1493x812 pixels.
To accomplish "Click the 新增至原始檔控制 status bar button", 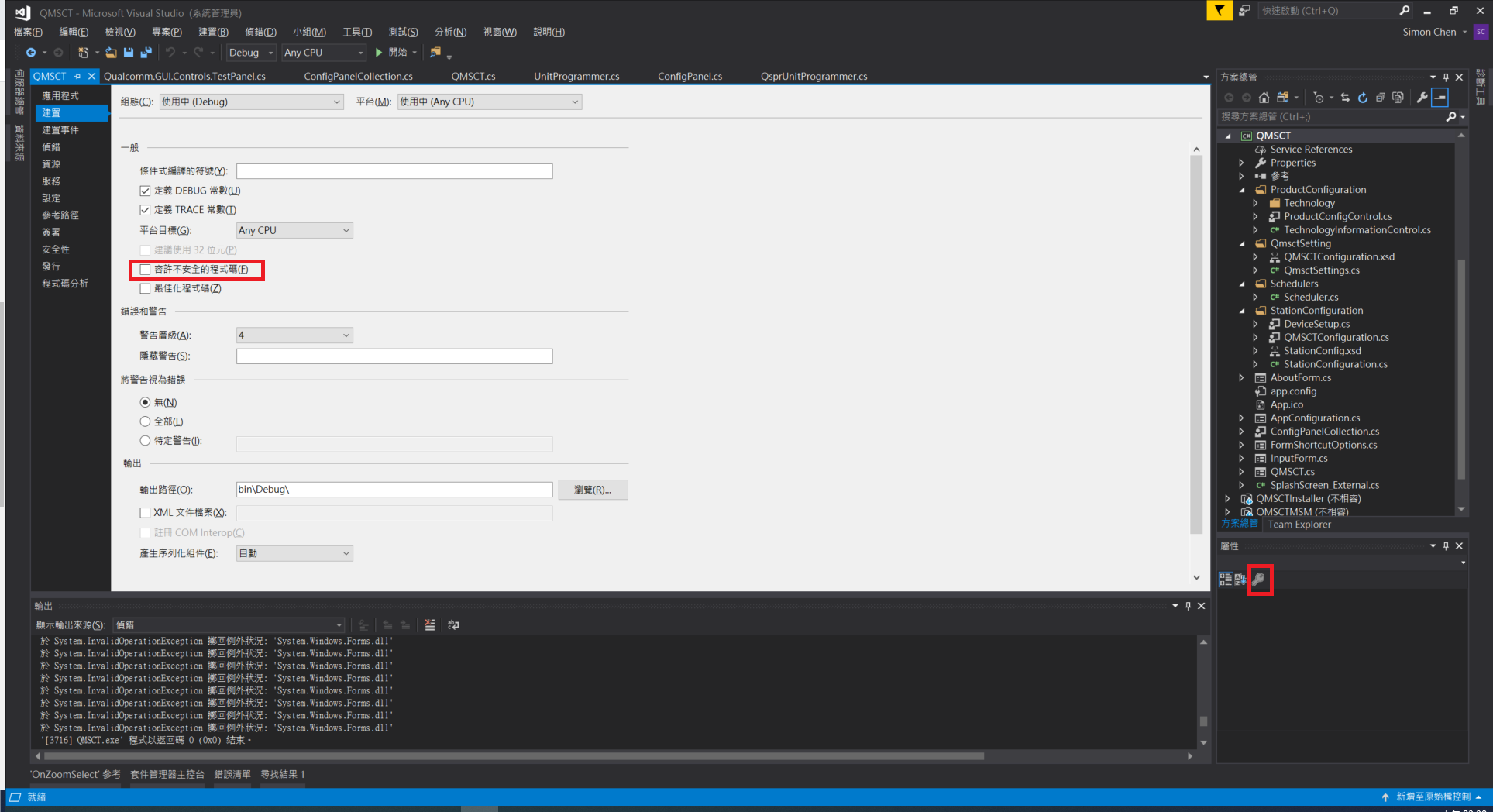I will coord(1432,797).
